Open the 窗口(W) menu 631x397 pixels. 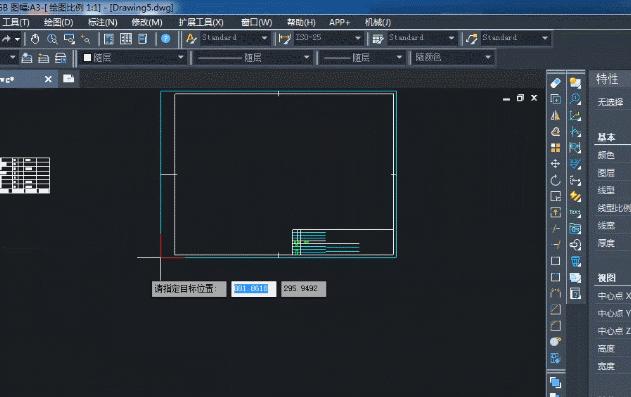[256, 22]
